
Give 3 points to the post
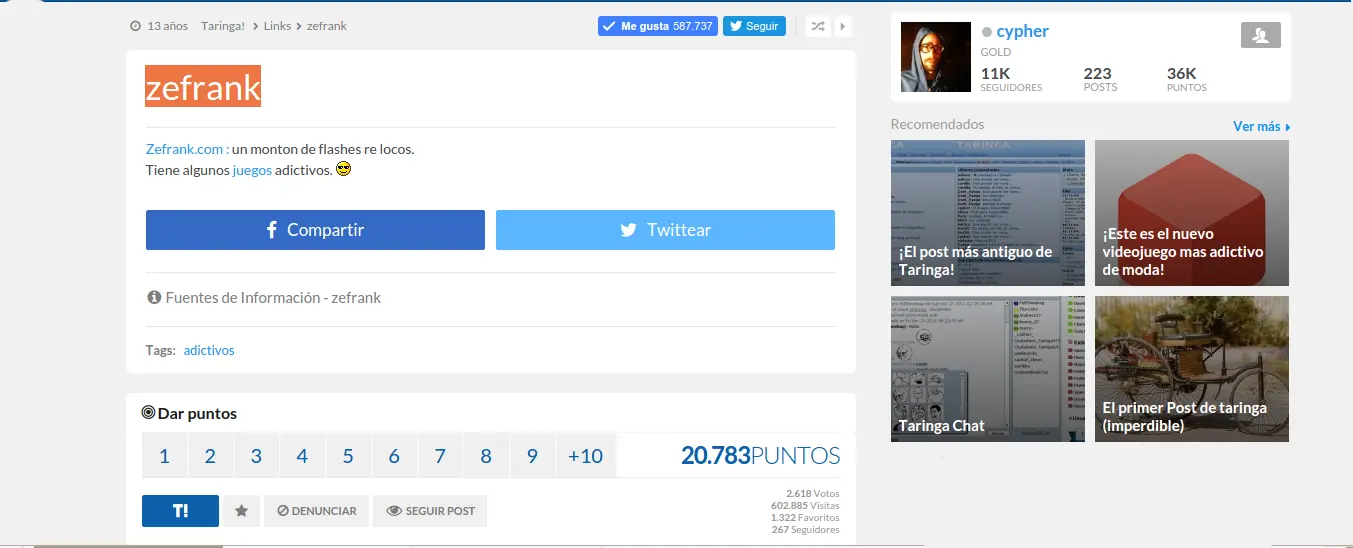point(256,456)
